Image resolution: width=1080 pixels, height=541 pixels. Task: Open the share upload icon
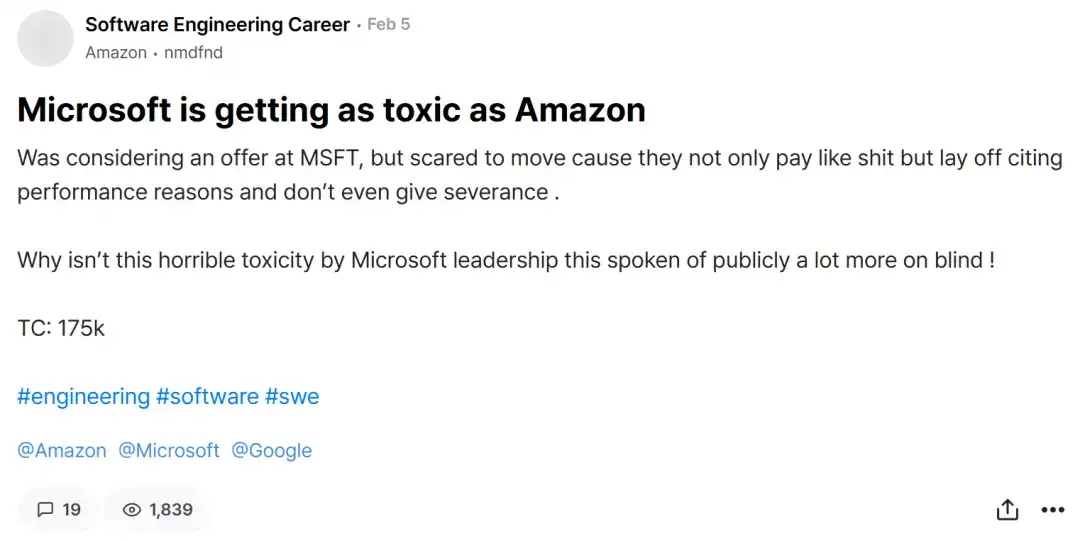(x=1007, y=509)
